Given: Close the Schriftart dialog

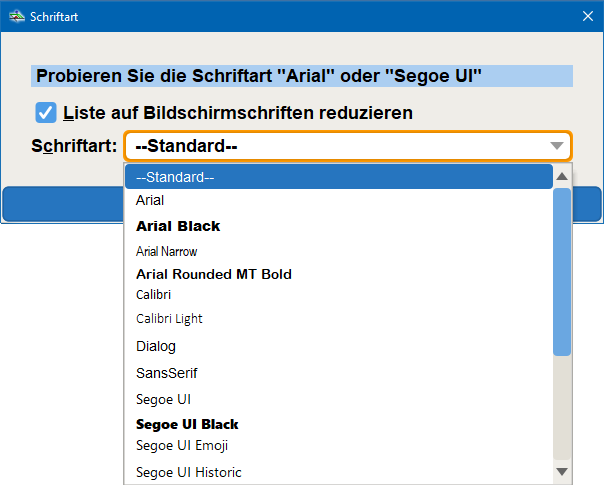Looking at the screenshot, I should [586, 16].
